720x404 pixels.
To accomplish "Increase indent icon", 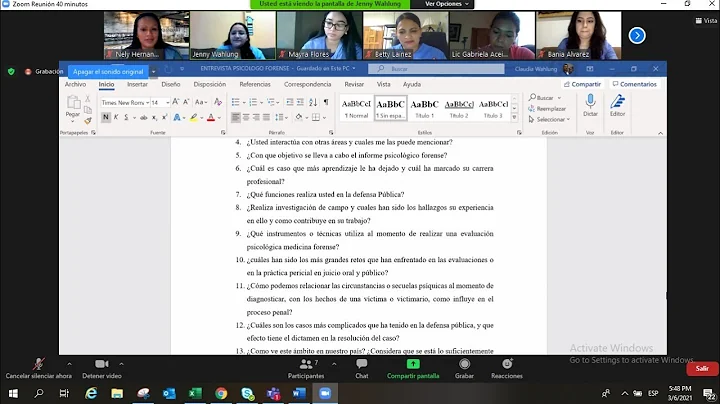I will pos(300,102).
